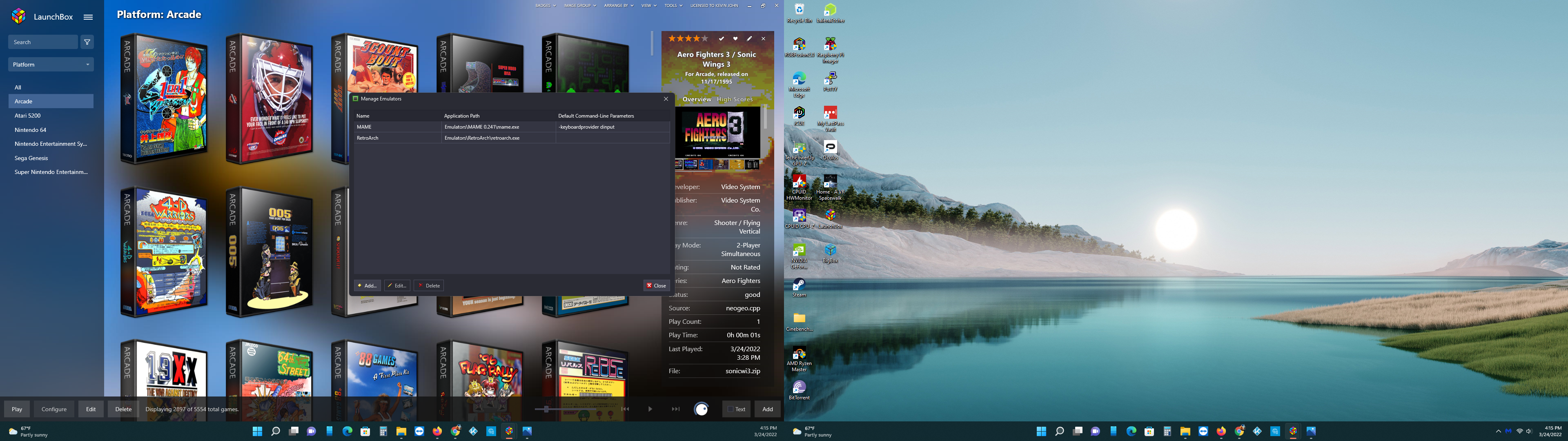Expand the Tools dropdown menu

(x=673, y=5)
